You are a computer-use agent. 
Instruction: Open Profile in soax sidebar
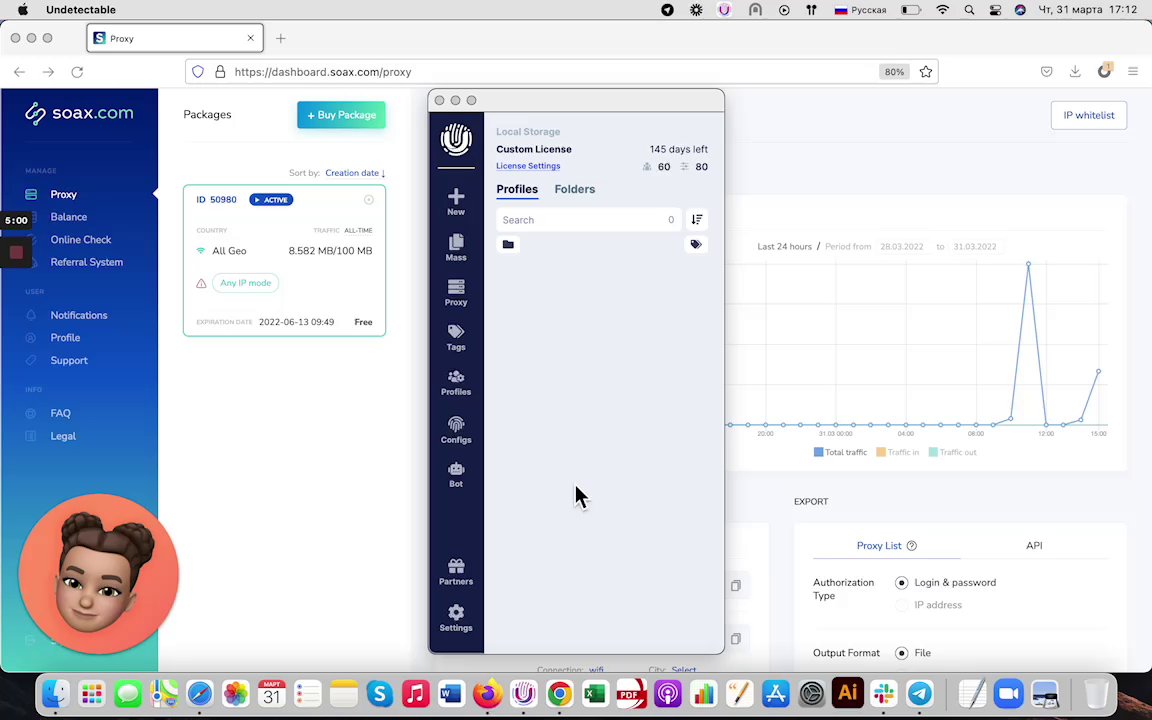(x=65, y=338)
